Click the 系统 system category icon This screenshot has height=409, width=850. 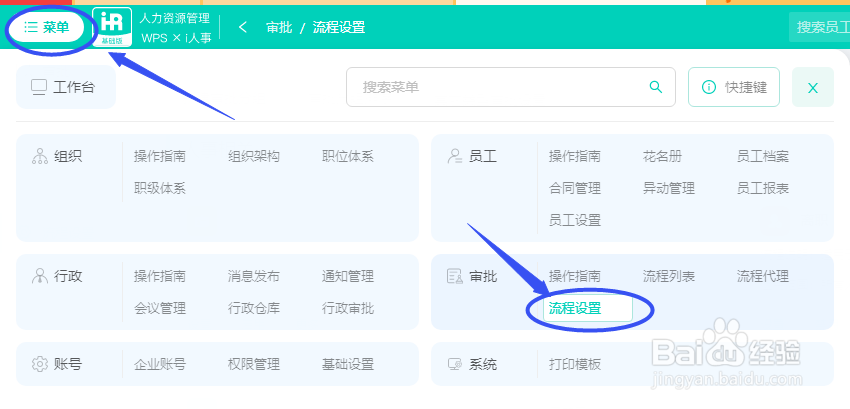click(x=454, y=364)
